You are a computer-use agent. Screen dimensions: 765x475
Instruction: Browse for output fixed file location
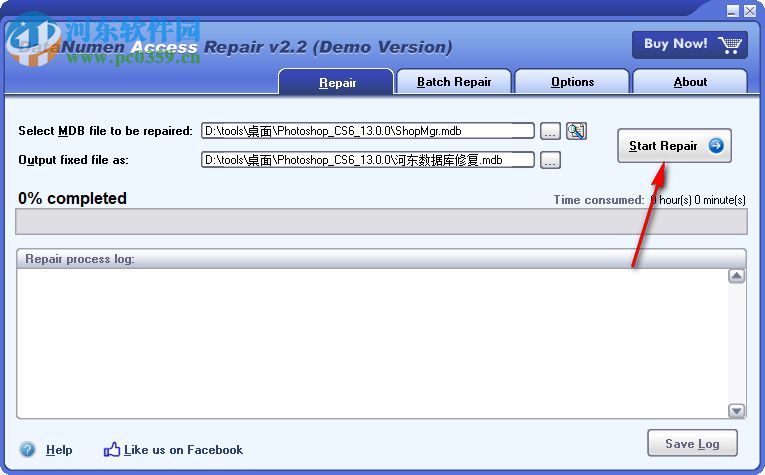pos(550,160)
